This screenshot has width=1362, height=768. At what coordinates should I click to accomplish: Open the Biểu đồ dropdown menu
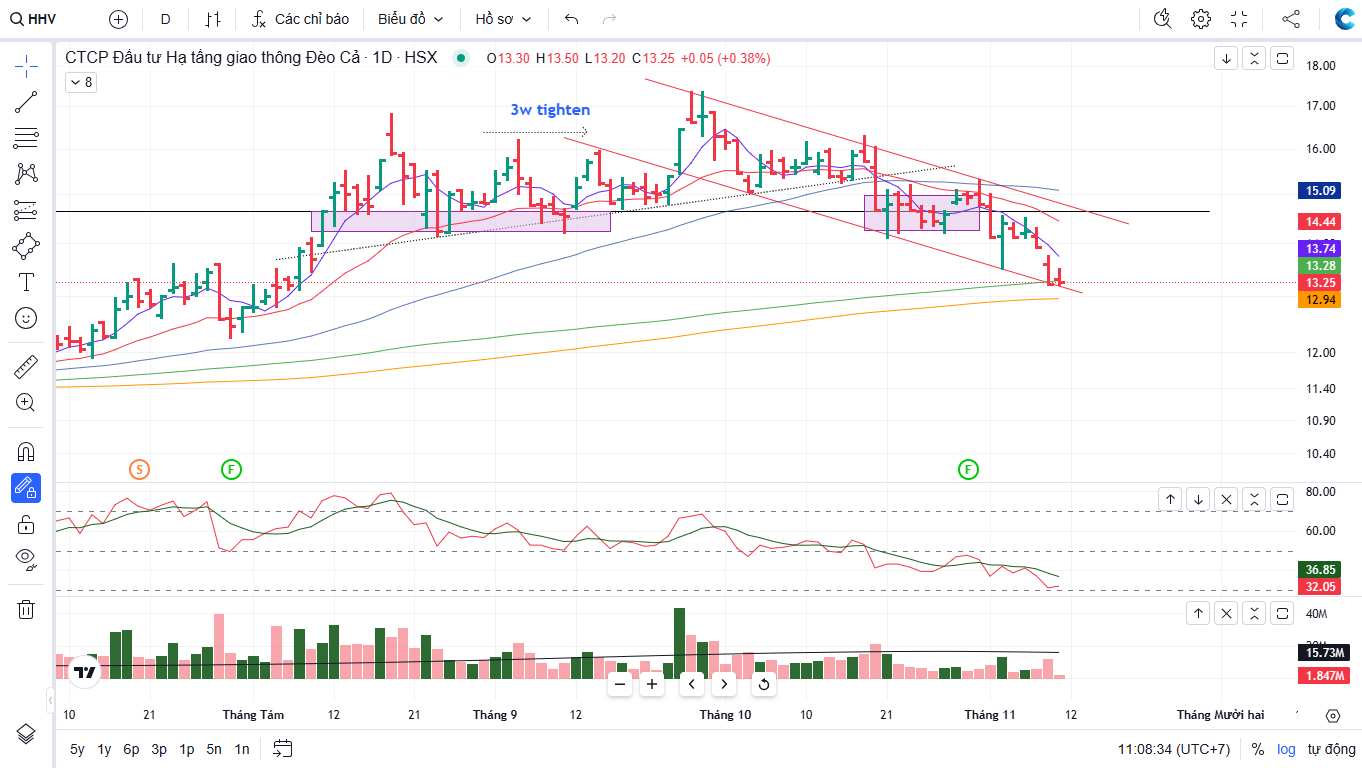[x=410, y=19]
